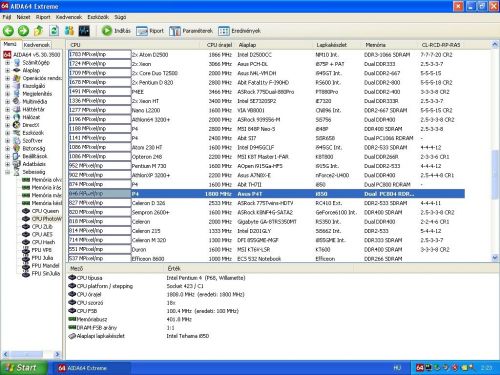
Task: Open Eredmények toolbar button
Action: (x=239, y=31)
